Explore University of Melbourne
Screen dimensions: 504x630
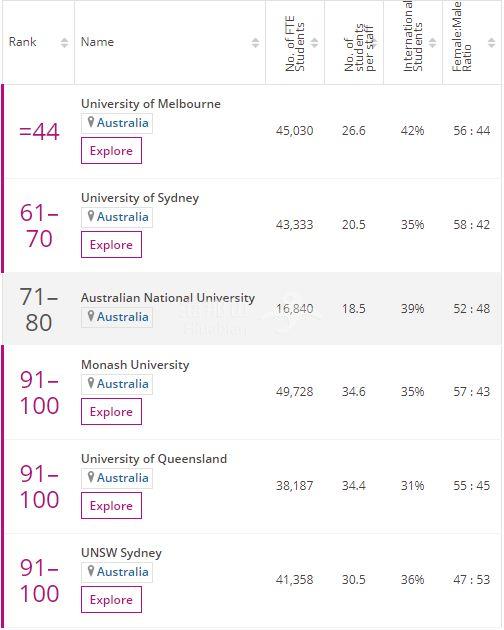111,151
